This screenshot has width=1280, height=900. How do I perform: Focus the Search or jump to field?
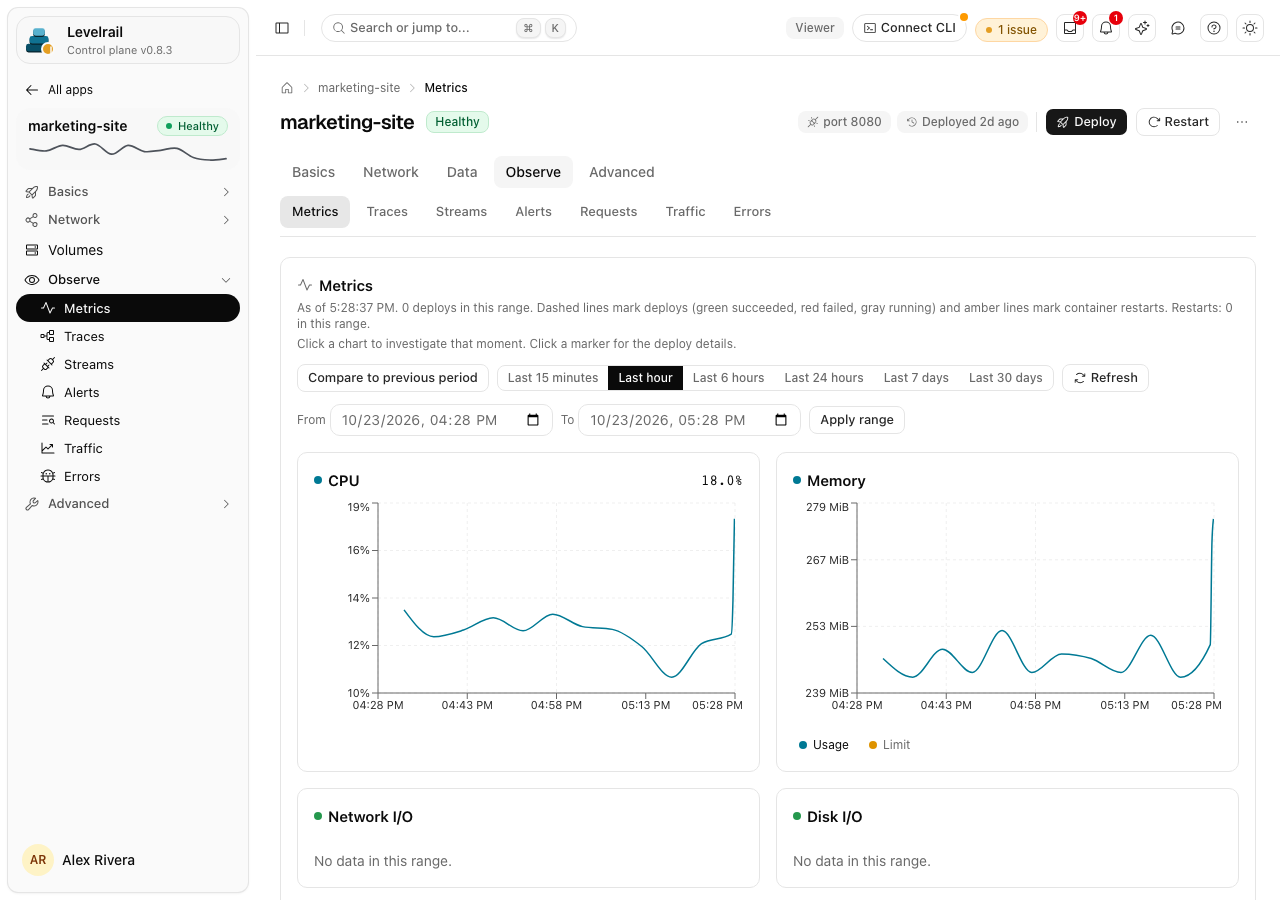coord(449,28)
